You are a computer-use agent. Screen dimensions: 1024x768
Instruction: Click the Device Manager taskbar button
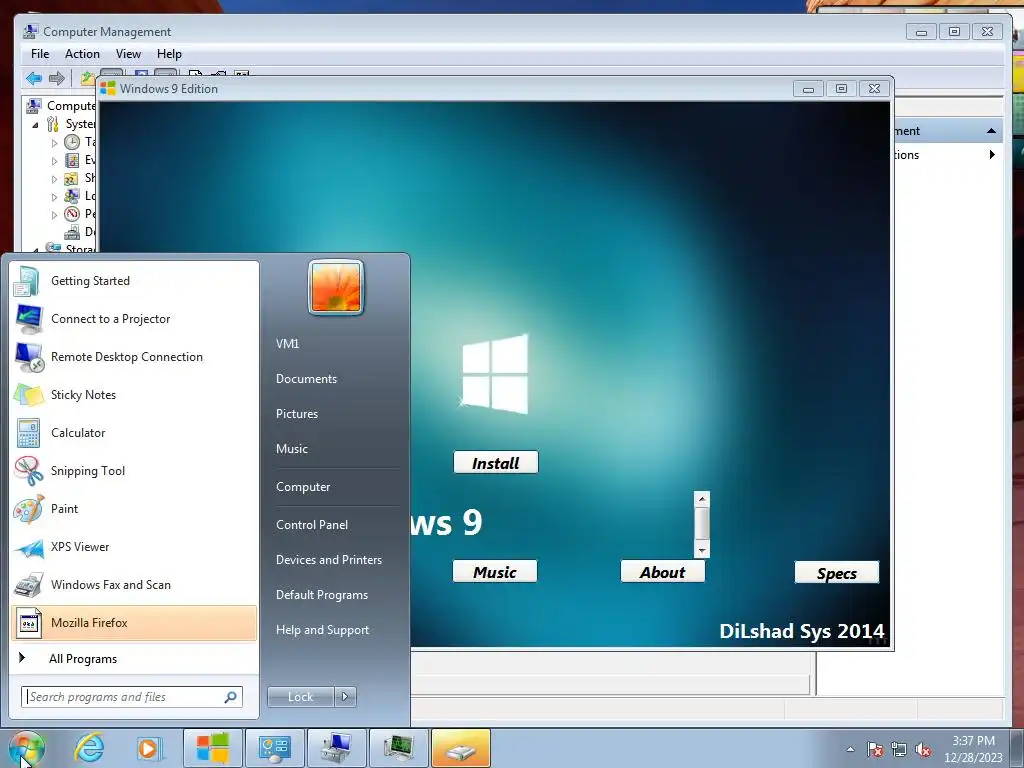pos(398,748)
